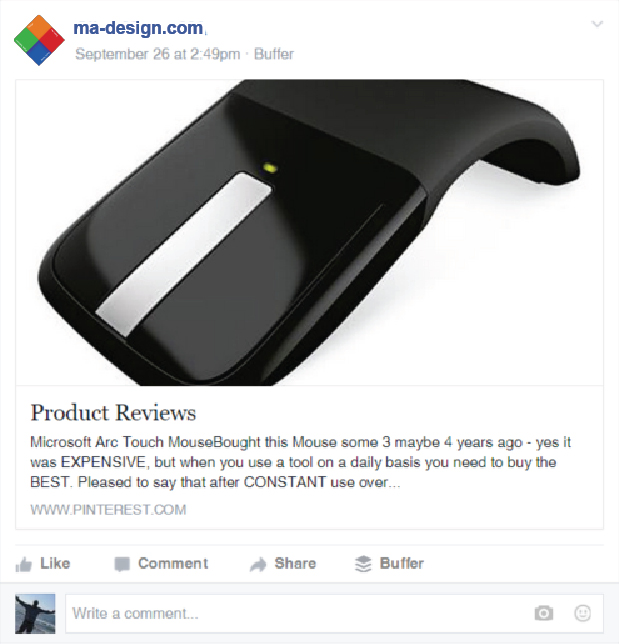Image resolution: width=619 pixels, height=644 pixels.
Task: Click the Buffer stacked layers icon
Action: click(363, 564)
